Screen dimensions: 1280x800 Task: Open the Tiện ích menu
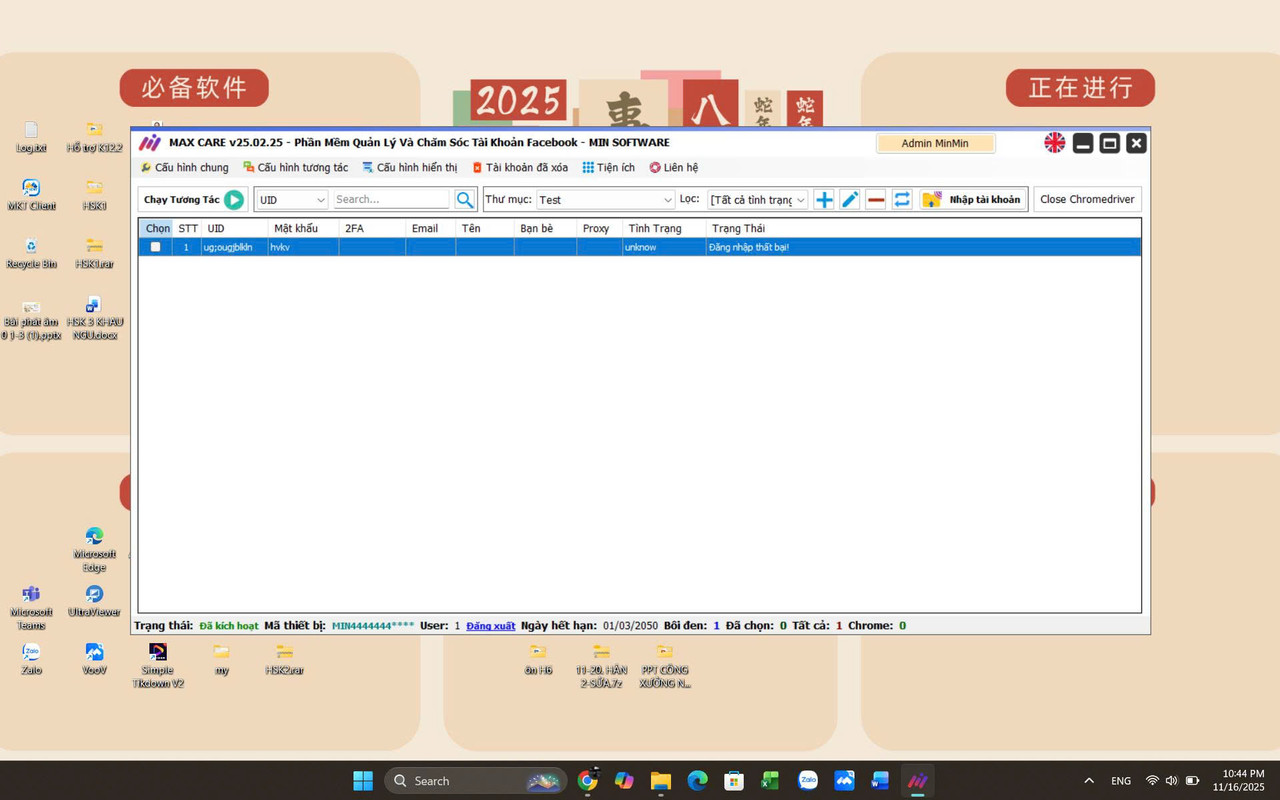(608, 168)
